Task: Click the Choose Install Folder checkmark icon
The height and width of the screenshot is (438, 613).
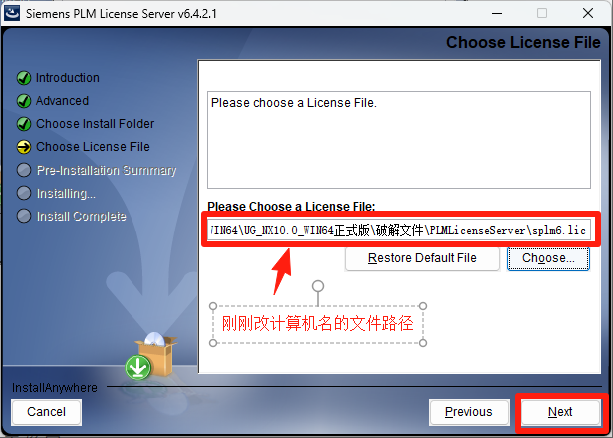Action: [x=24, y=124]
